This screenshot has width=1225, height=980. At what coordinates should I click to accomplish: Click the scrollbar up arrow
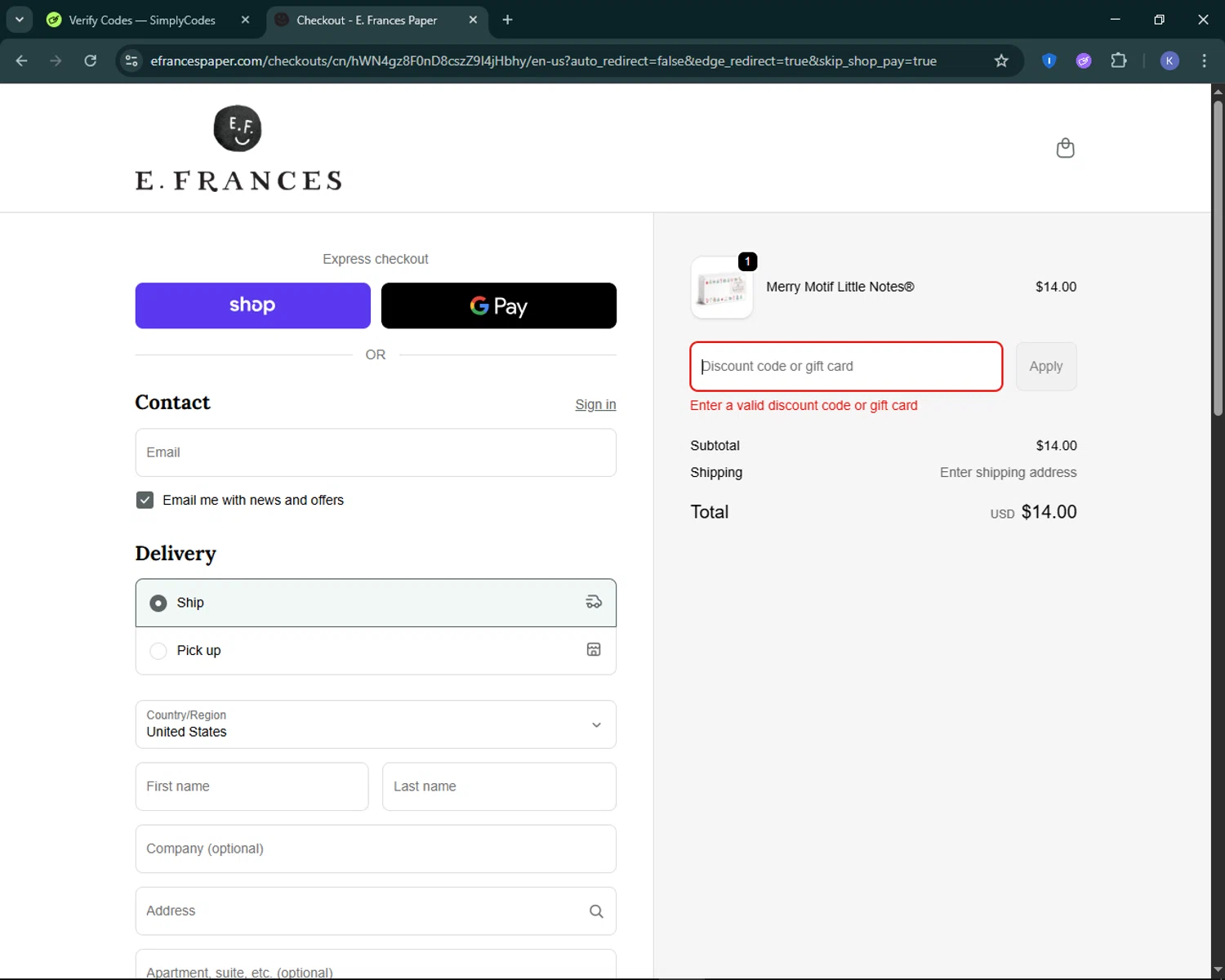(1218, 91)
